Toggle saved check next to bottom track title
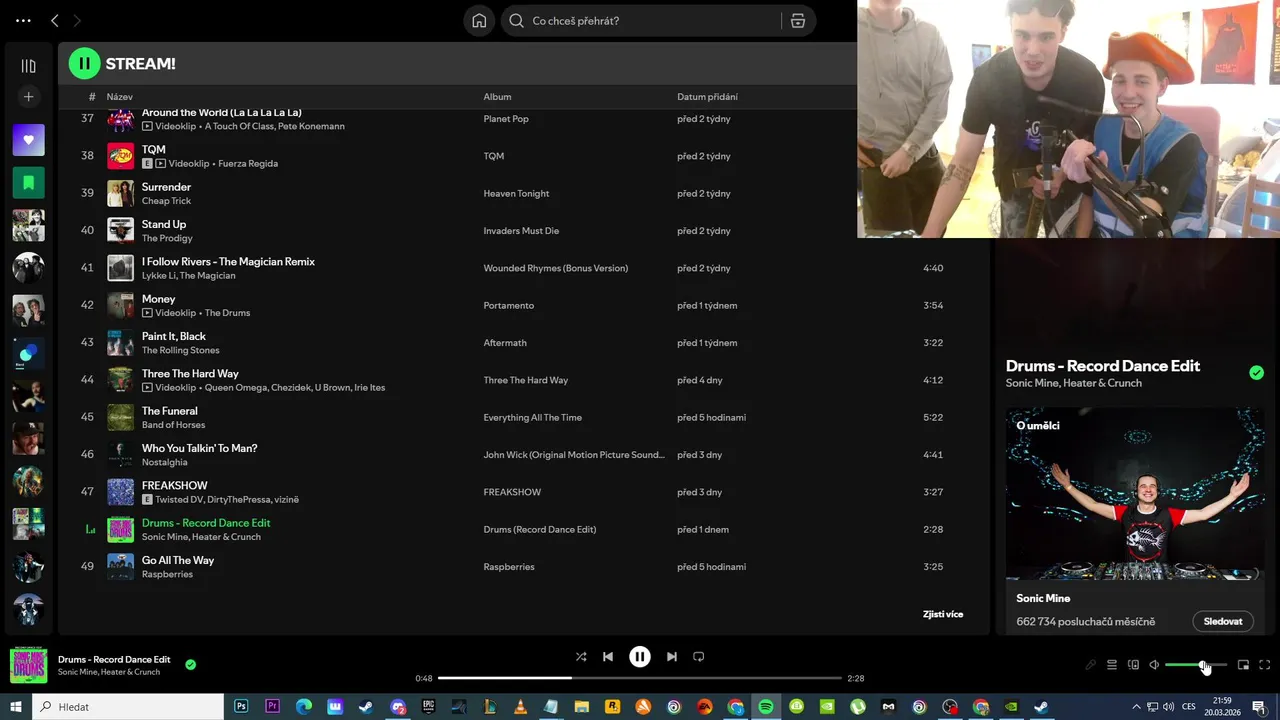 190,664
